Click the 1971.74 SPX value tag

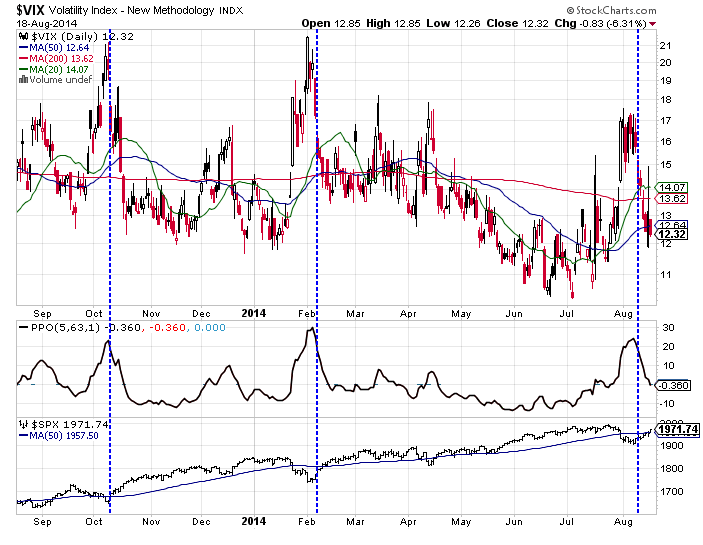675,428
